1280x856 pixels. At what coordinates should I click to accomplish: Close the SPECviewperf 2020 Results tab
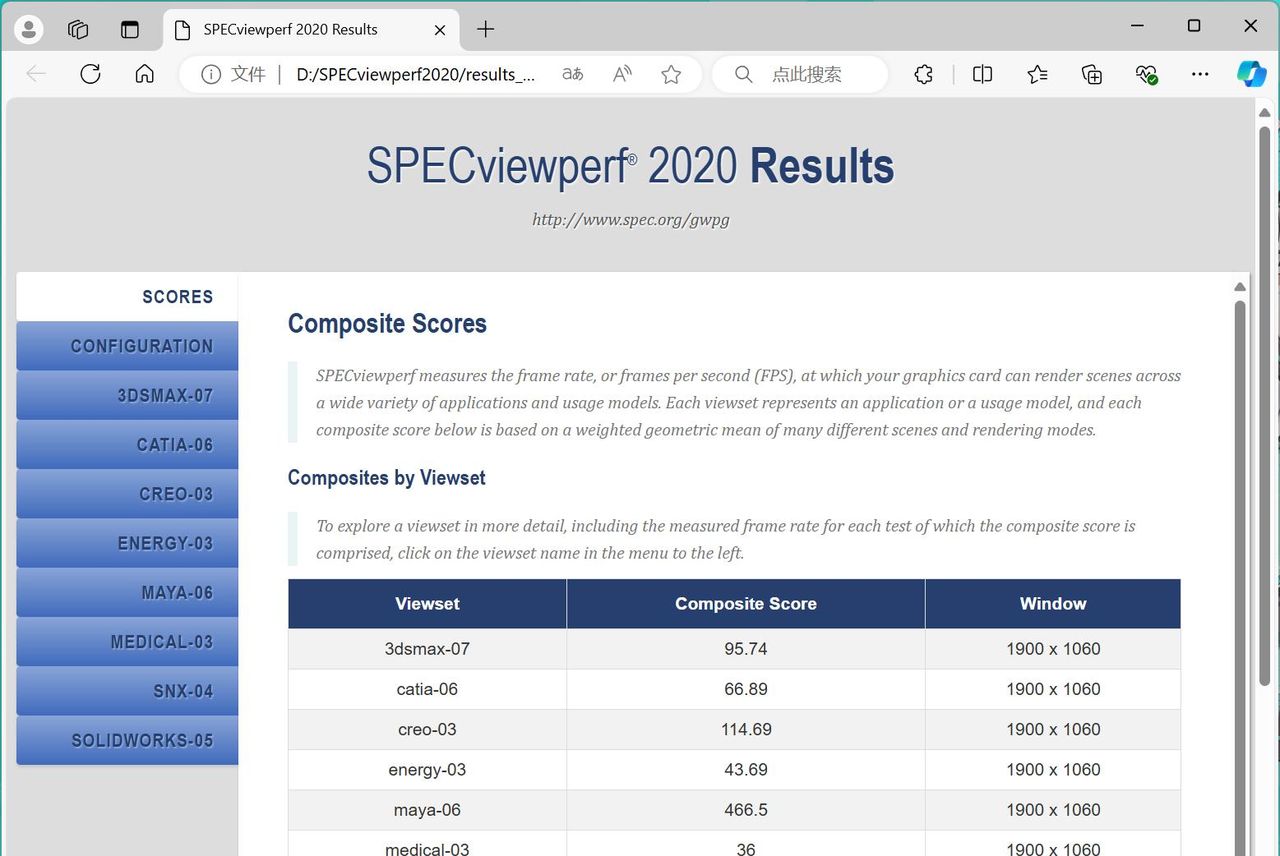440,30
